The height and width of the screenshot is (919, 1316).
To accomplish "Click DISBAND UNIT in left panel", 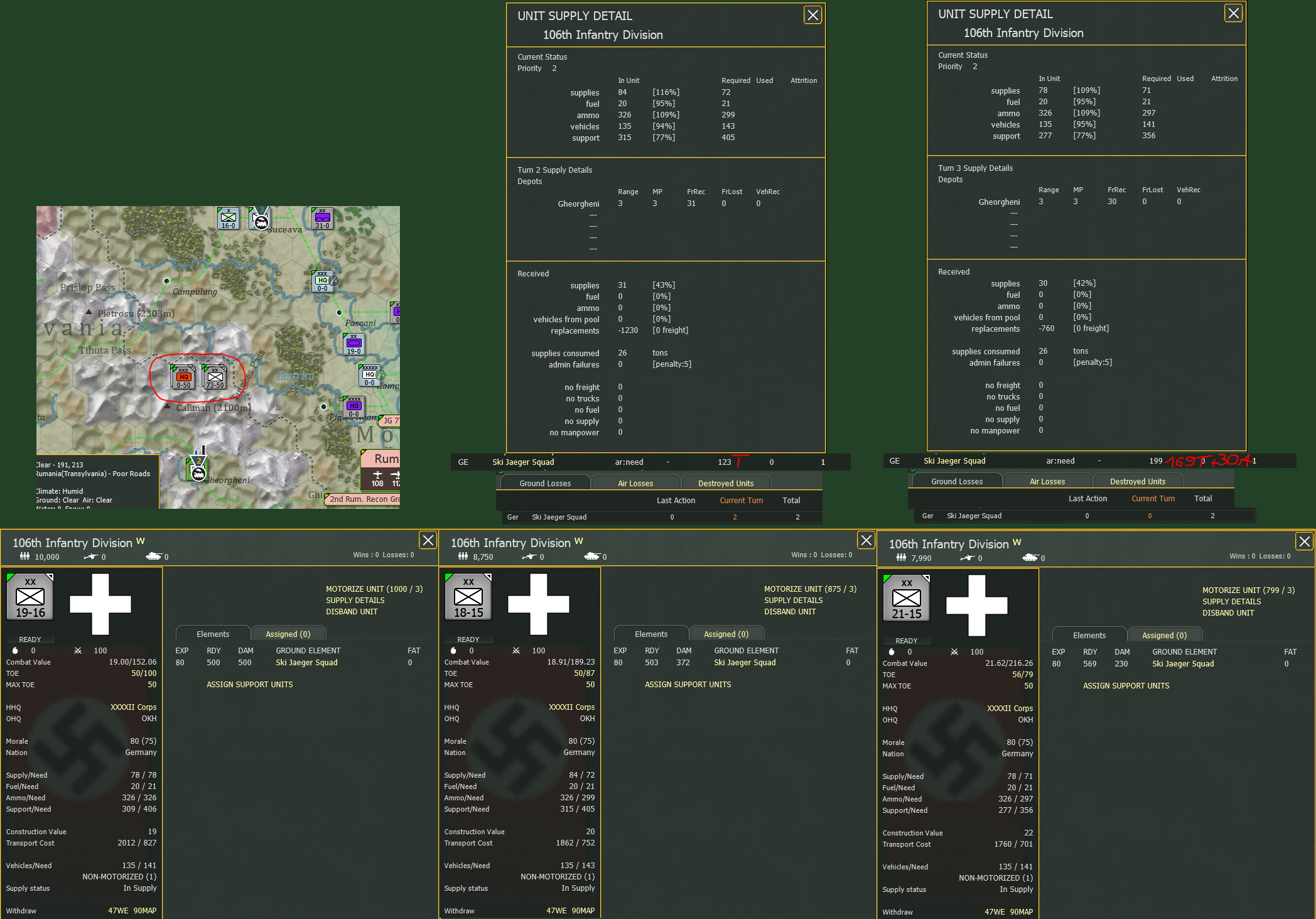I will tap(352, 611).
